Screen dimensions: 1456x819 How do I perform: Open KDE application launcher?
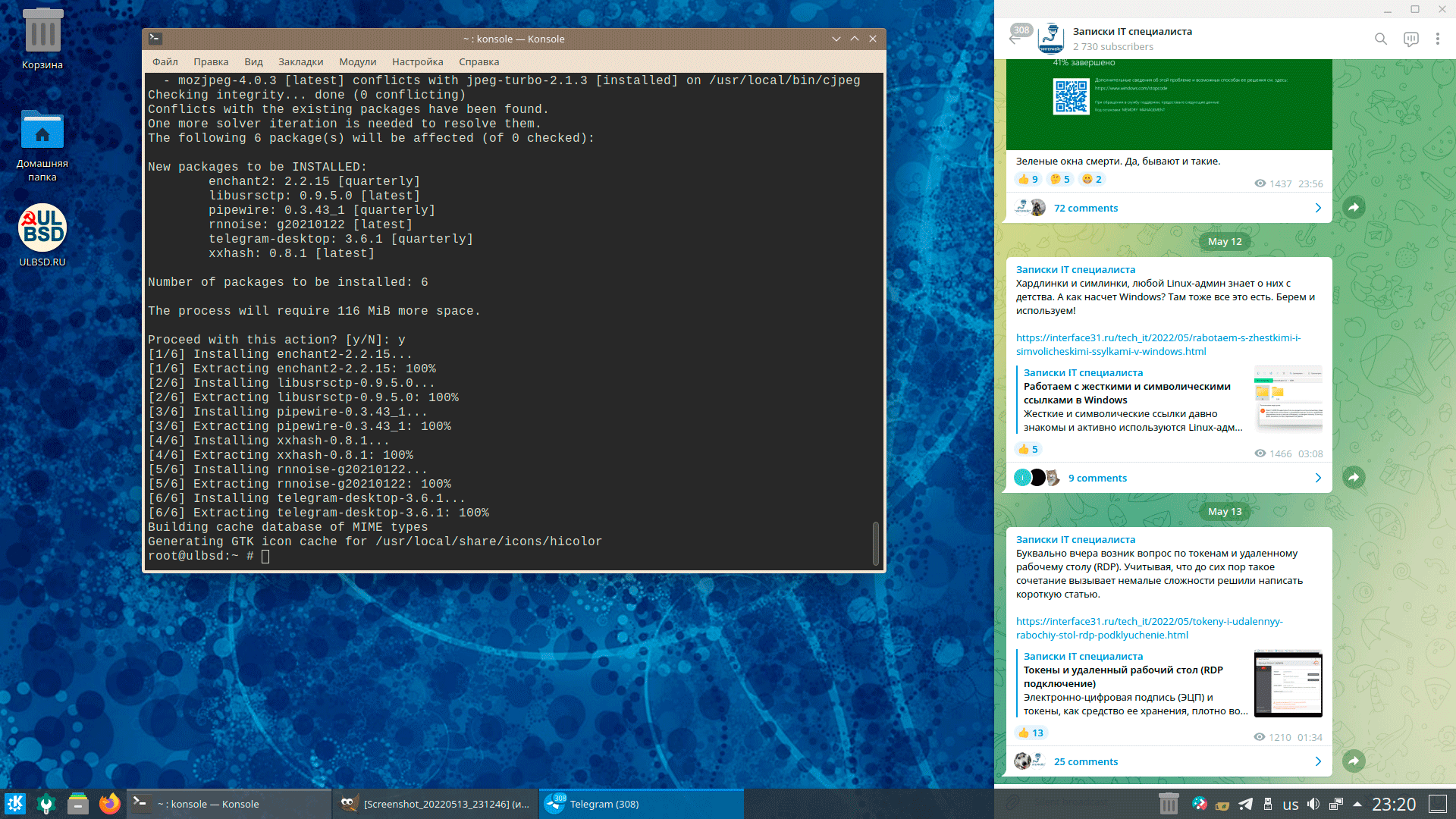pyautogui.click(x=15, y=804)
